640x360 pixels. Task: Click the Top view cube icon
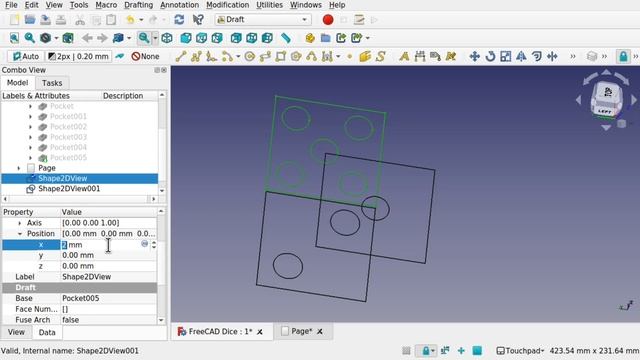tap(201, 38)
